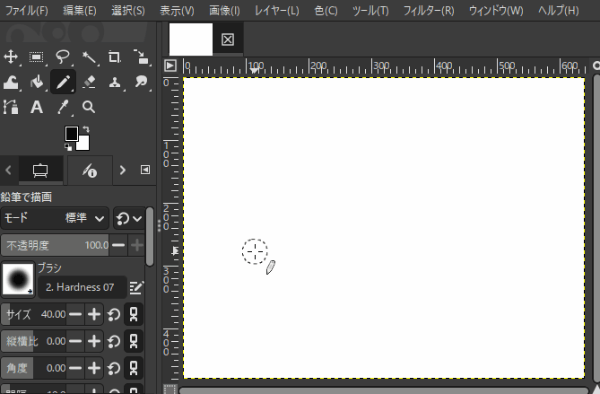
Task: Increase the Angle value
Action: click(94, 368)
